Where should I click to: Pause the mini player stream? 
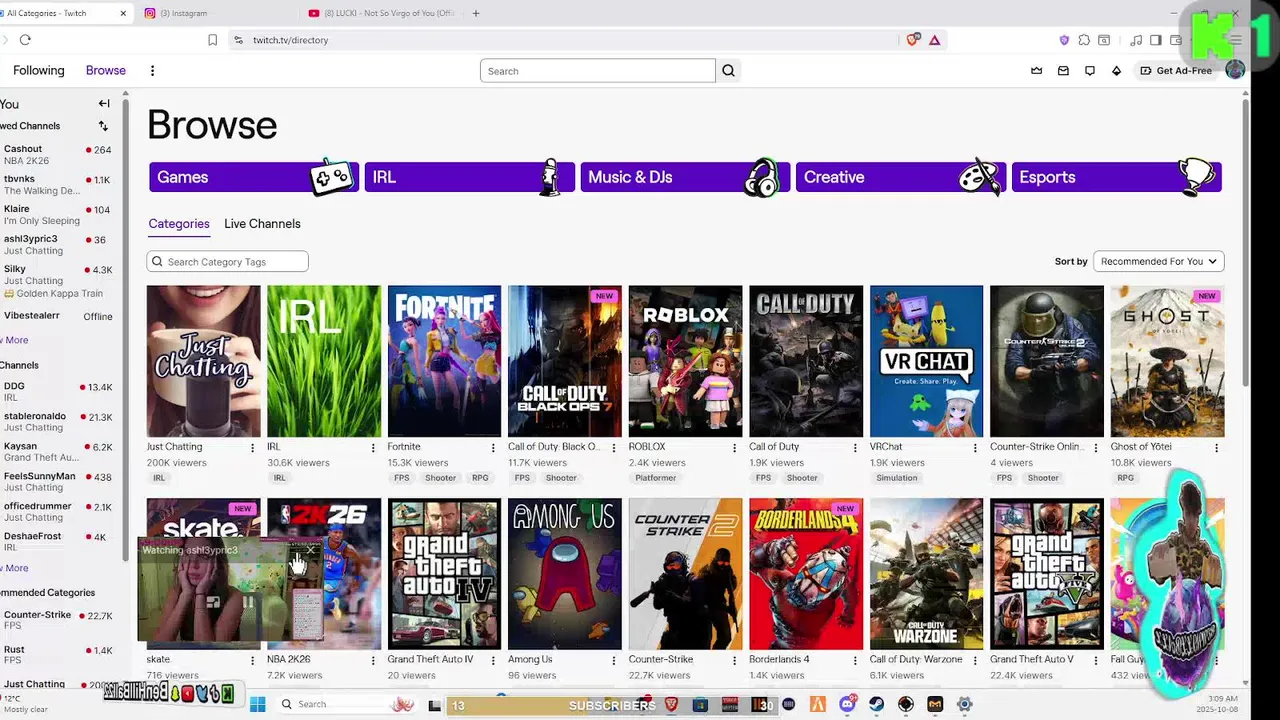(x=248, y=602)
